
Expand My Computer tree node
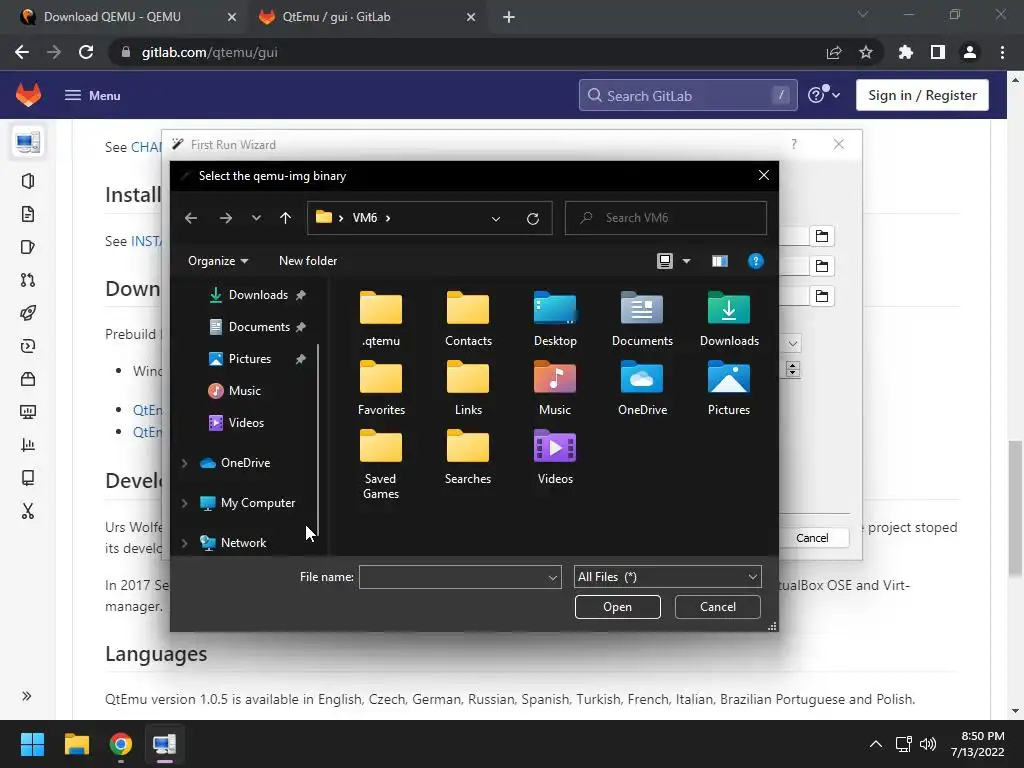[x=185, y=503]
